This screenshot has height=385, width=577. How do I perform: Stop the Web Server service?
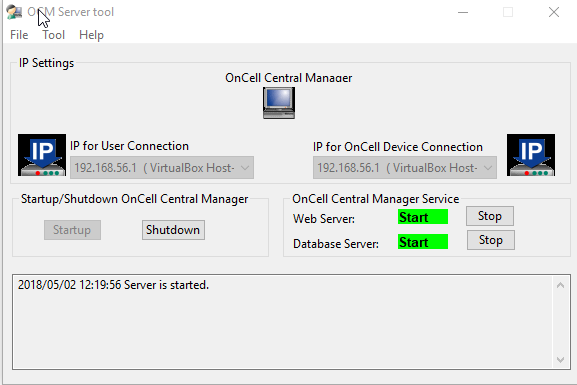(x=490, y=216)
